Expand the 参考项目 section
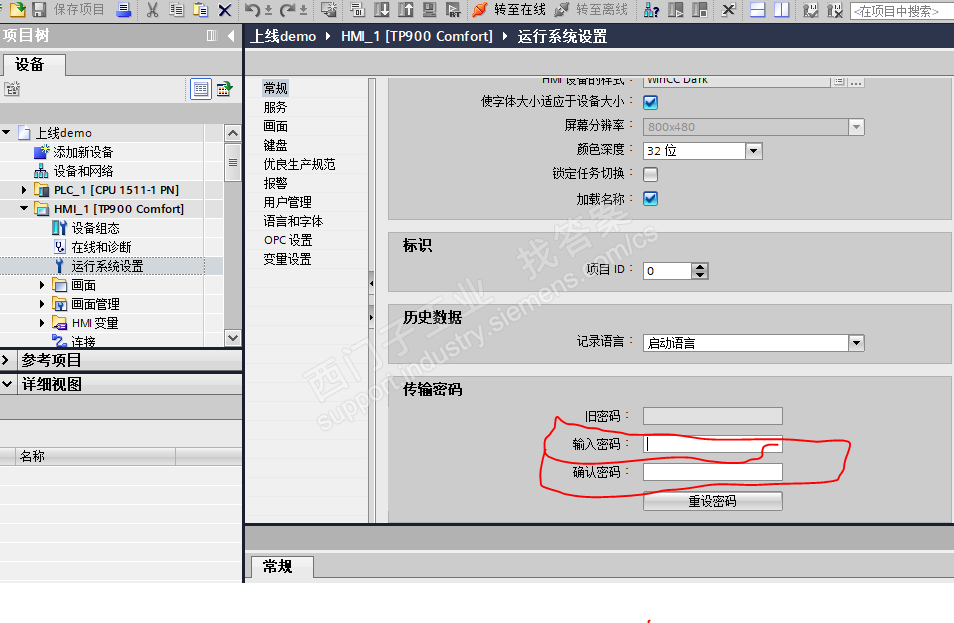This screenshot has width=954, height=623. click(x=5, y=360)
